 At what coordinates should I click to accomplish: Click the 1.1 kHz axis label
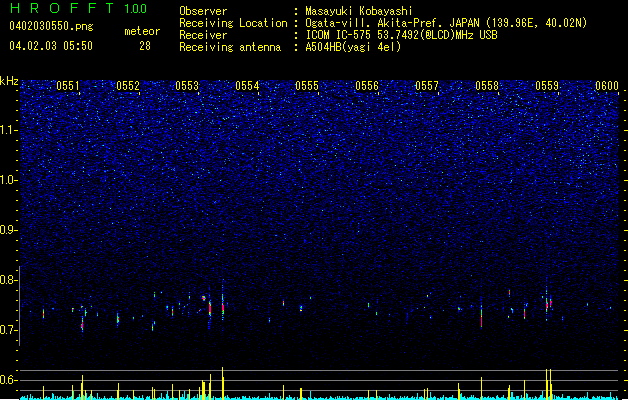pyautogui.click(x=8, y=130)
